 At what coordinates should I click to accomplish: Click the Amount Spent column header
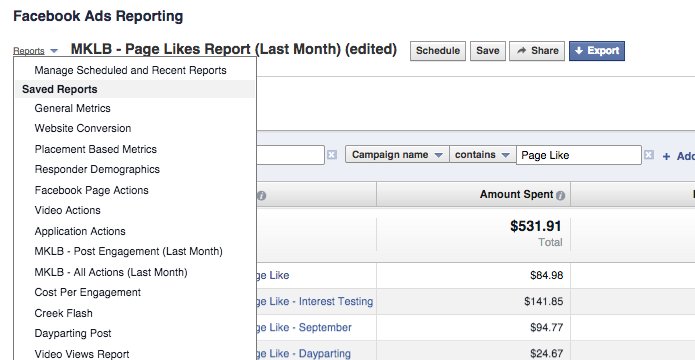473,194
